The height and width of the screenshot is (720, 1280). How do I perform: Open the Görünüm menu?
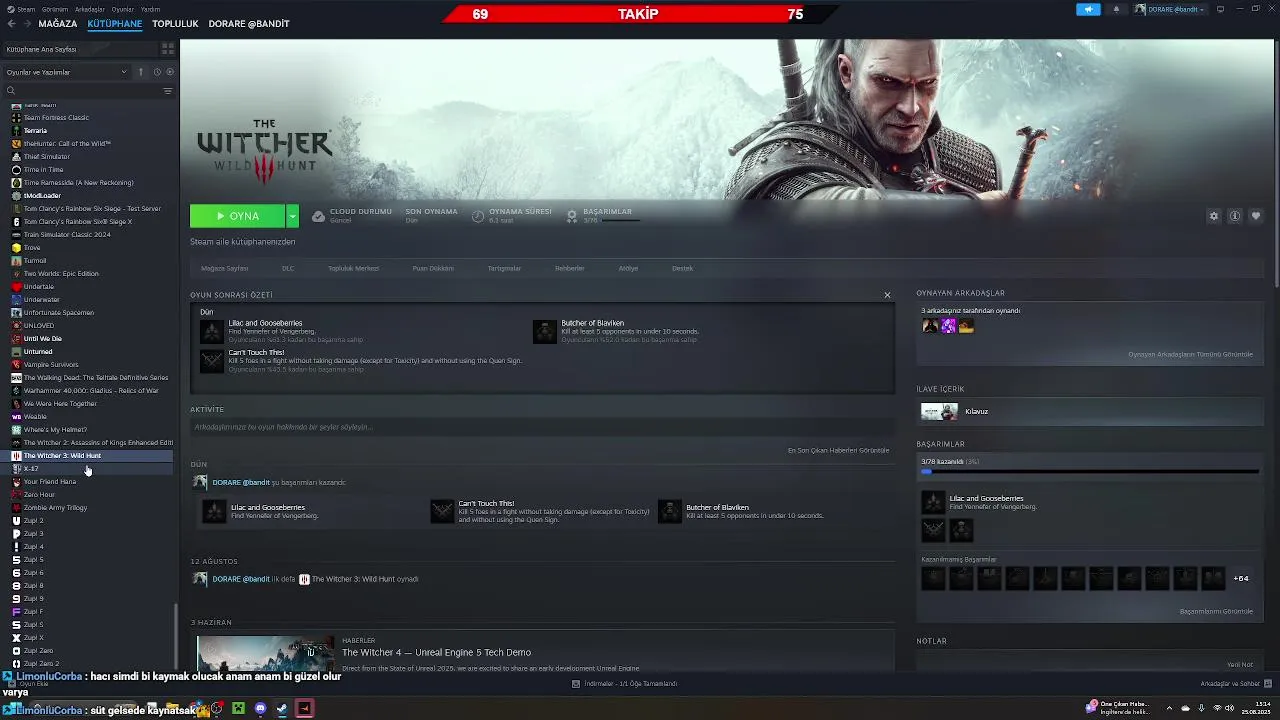click(56, 9)
